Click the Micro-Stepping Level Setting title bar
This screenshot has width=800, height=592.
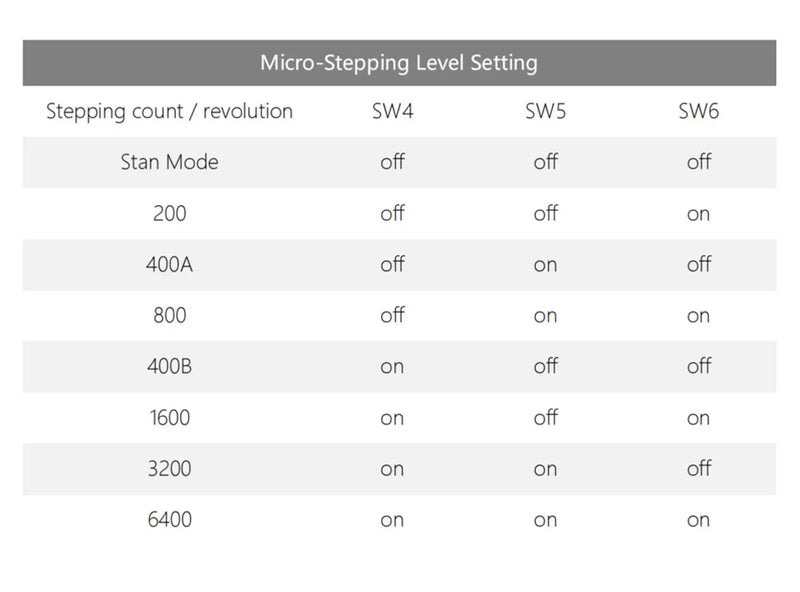(399, 63)
